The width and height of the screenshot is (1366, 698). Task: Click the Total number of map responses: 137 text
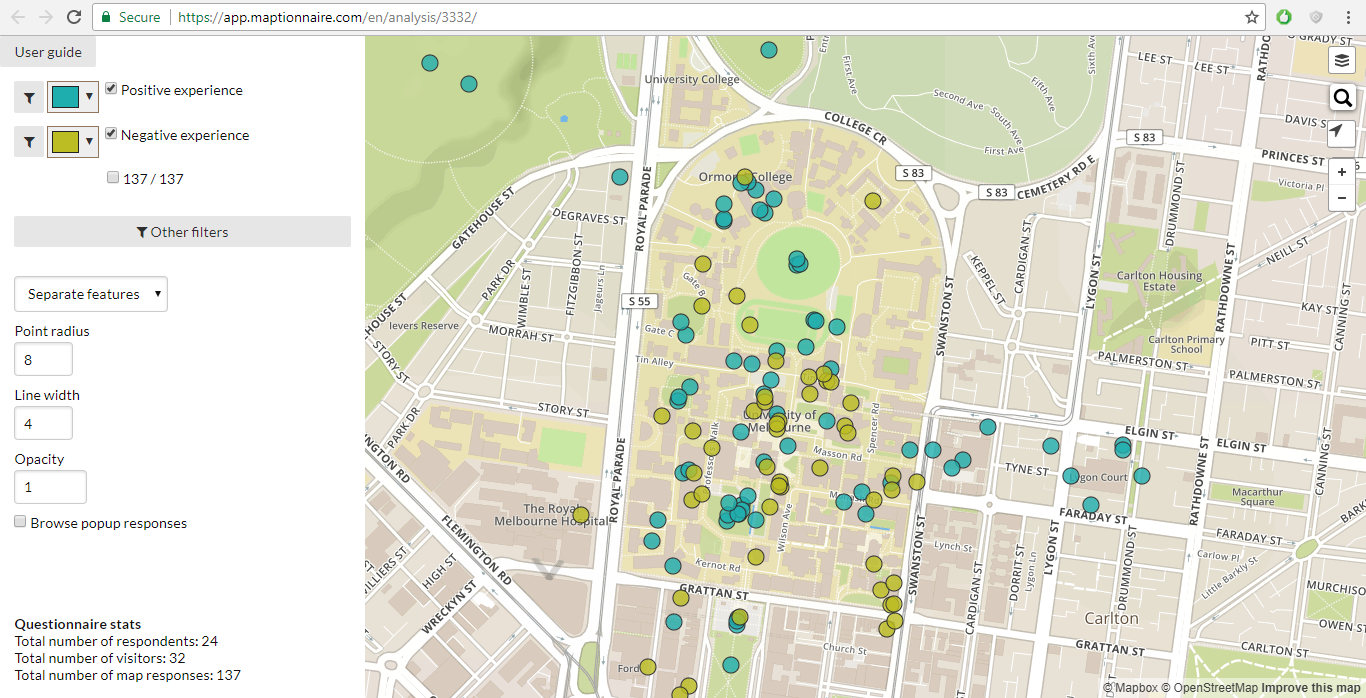point(128,675)
